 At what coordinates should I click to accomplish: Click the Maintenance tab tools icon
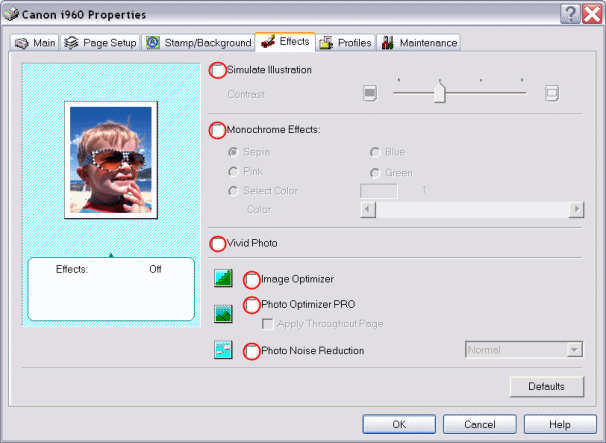(388, 43)
